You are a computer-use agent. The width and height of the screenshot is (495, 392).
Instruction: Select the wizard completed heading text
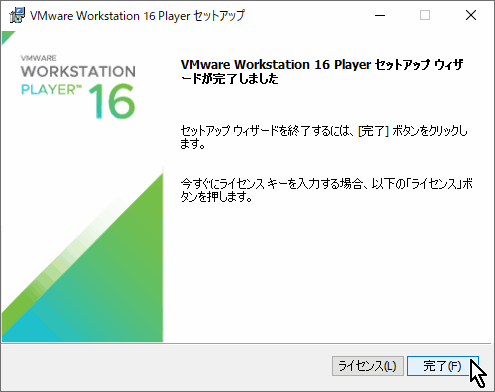[x=322, y=71]
